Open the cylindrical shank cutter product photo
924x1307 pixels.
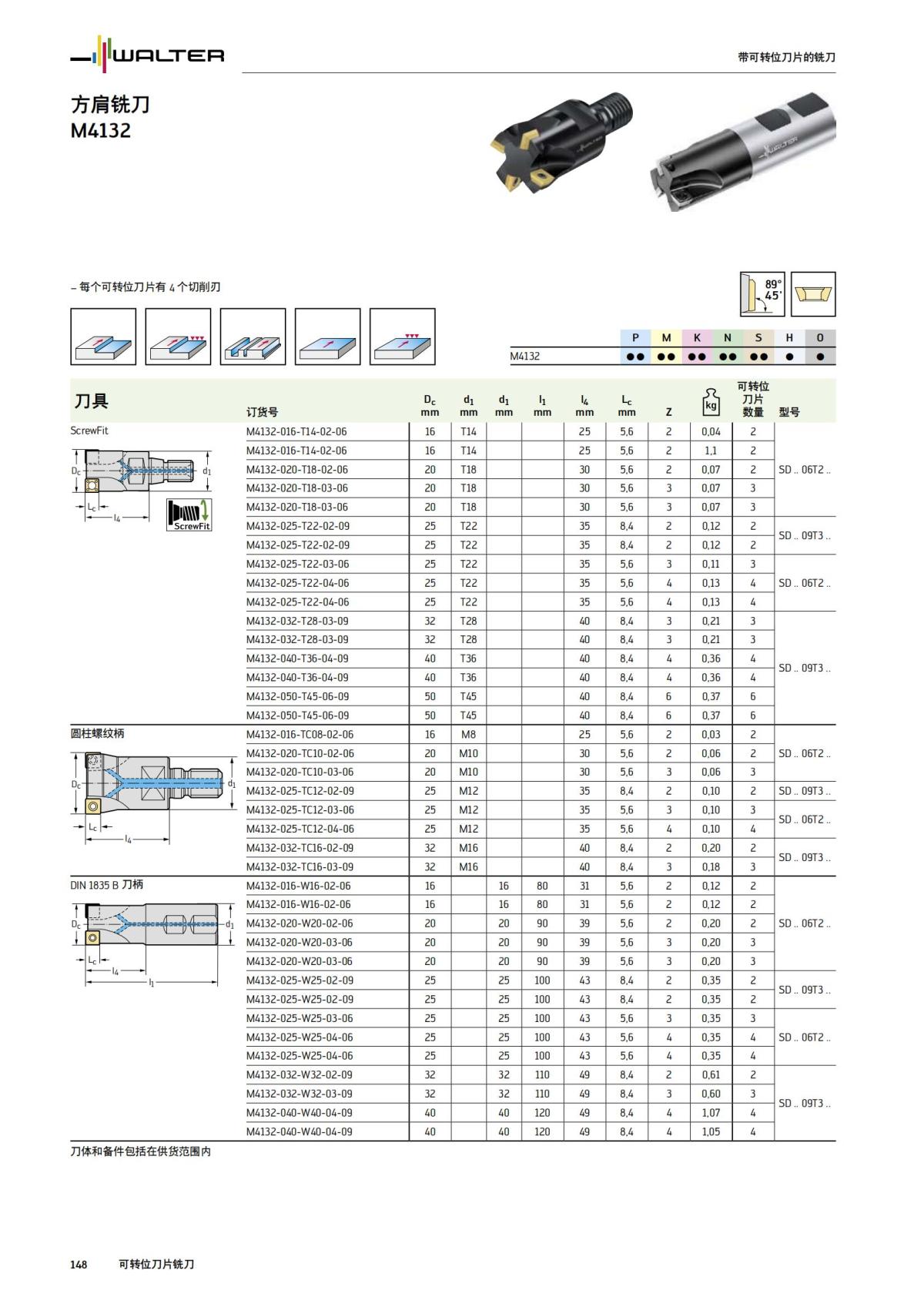click(x=743, y=152)
